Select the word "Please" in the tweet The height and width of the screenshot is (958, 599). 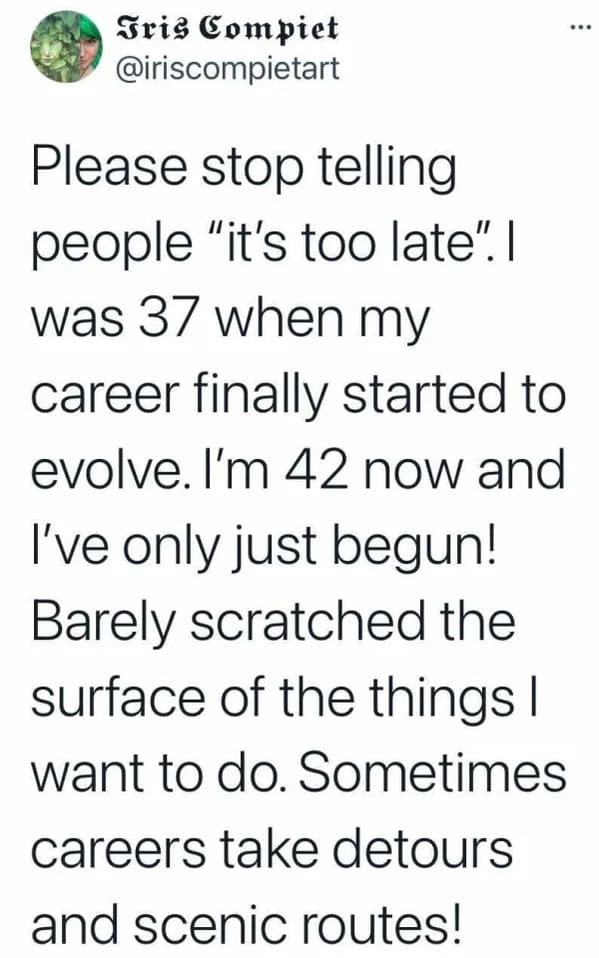(x=109, y=169)
